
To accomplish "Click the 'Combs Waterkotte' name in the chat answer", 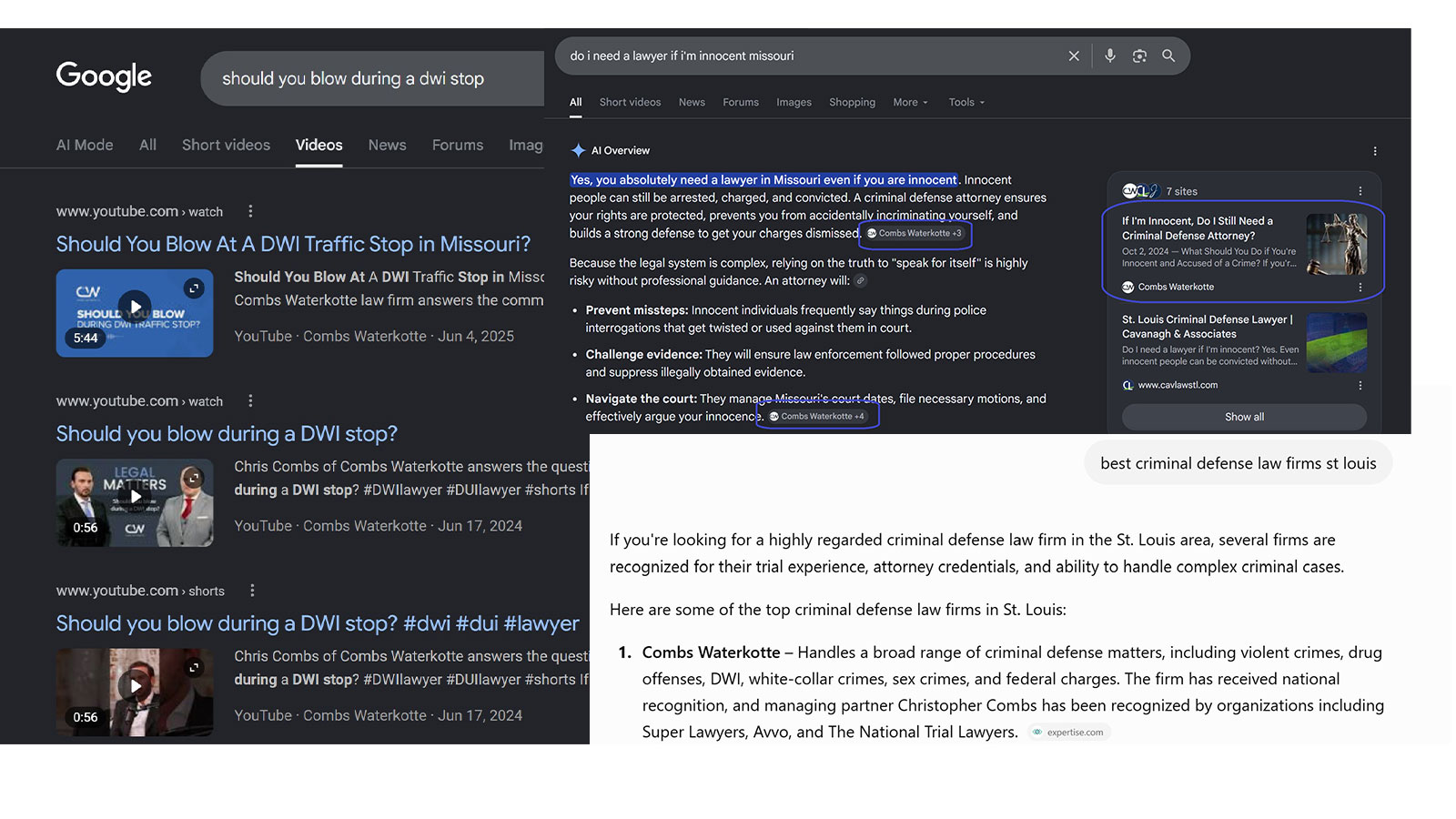I will pos(712,652).
